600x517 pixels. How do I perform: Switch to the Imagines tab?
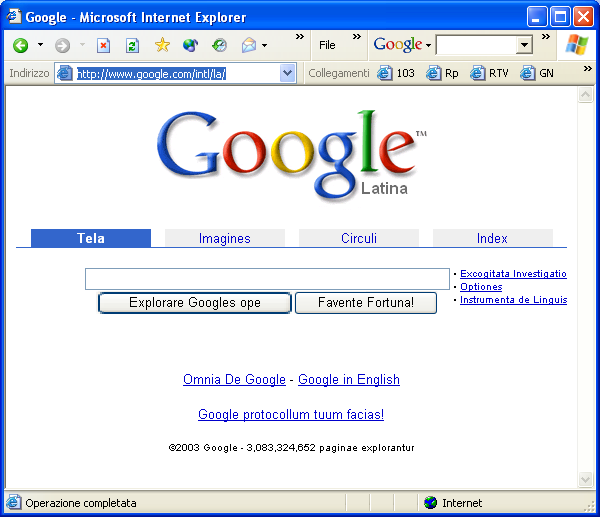[x=225, y=238]
